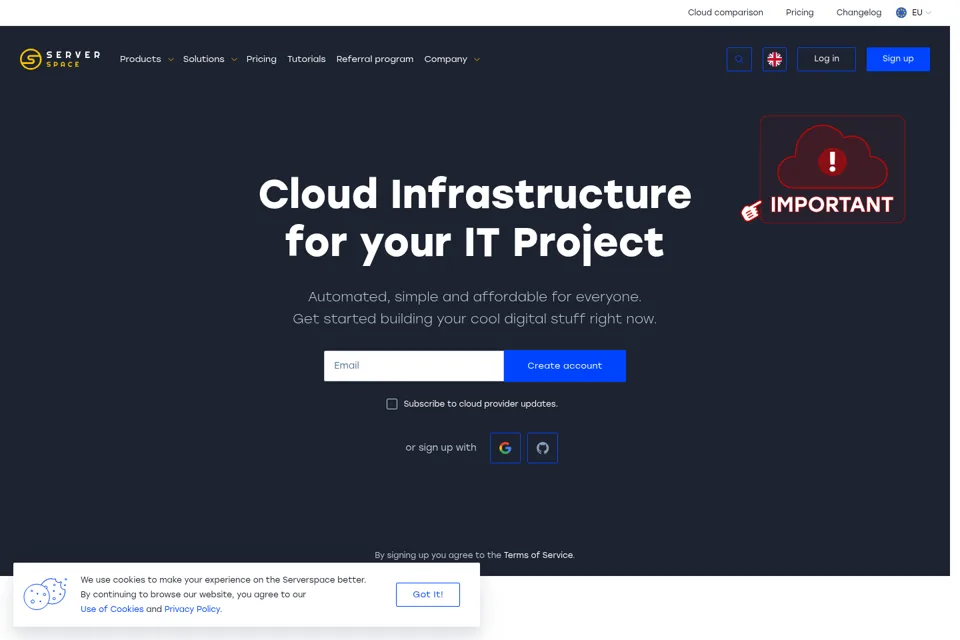Click the Sign up button
The width and height of the screenshot is (960, 640).
pos(898,59)
